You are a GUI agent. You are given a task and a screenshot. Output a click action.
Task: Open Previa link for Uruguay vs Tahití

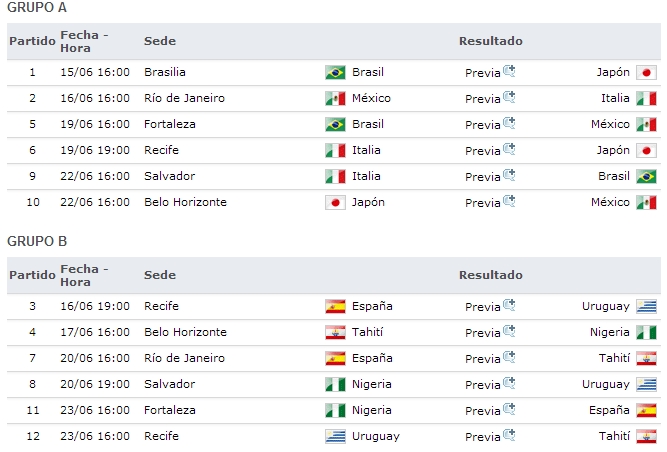(482, 437)
